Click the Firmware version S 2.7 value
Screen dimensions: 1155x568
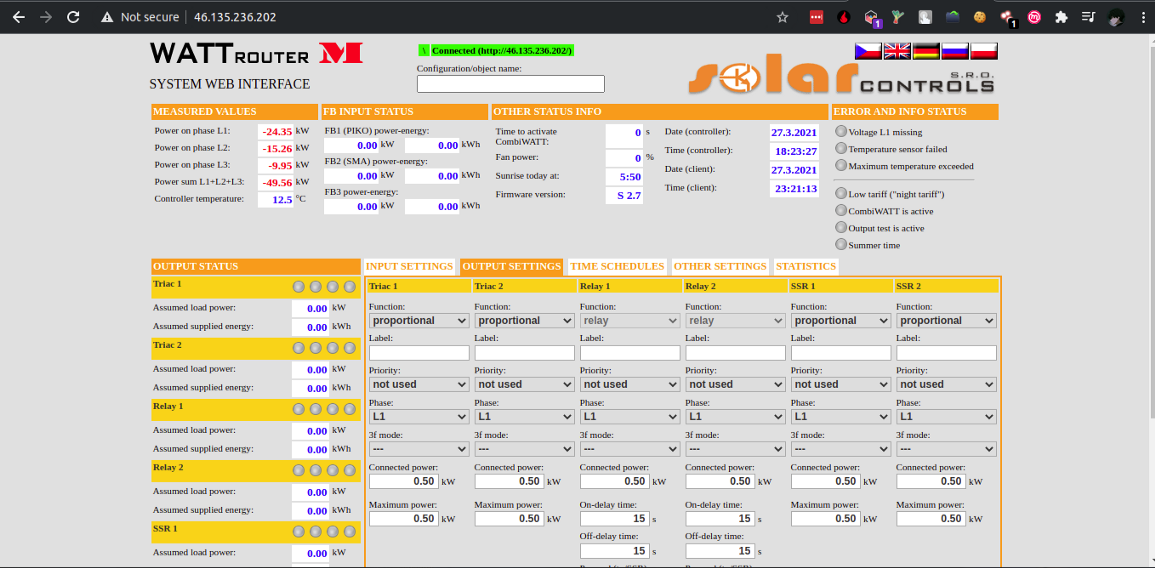[x=625, y=194]
